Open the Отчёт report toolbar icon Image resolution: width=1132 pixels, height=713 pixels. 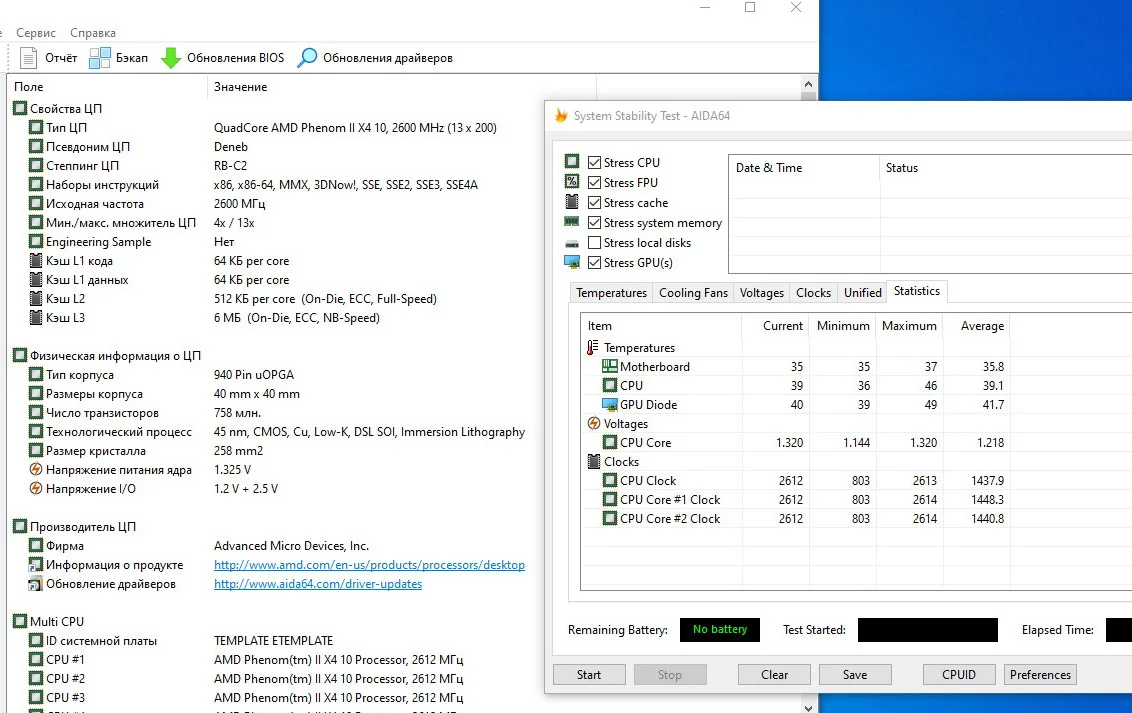pos(28,58)
